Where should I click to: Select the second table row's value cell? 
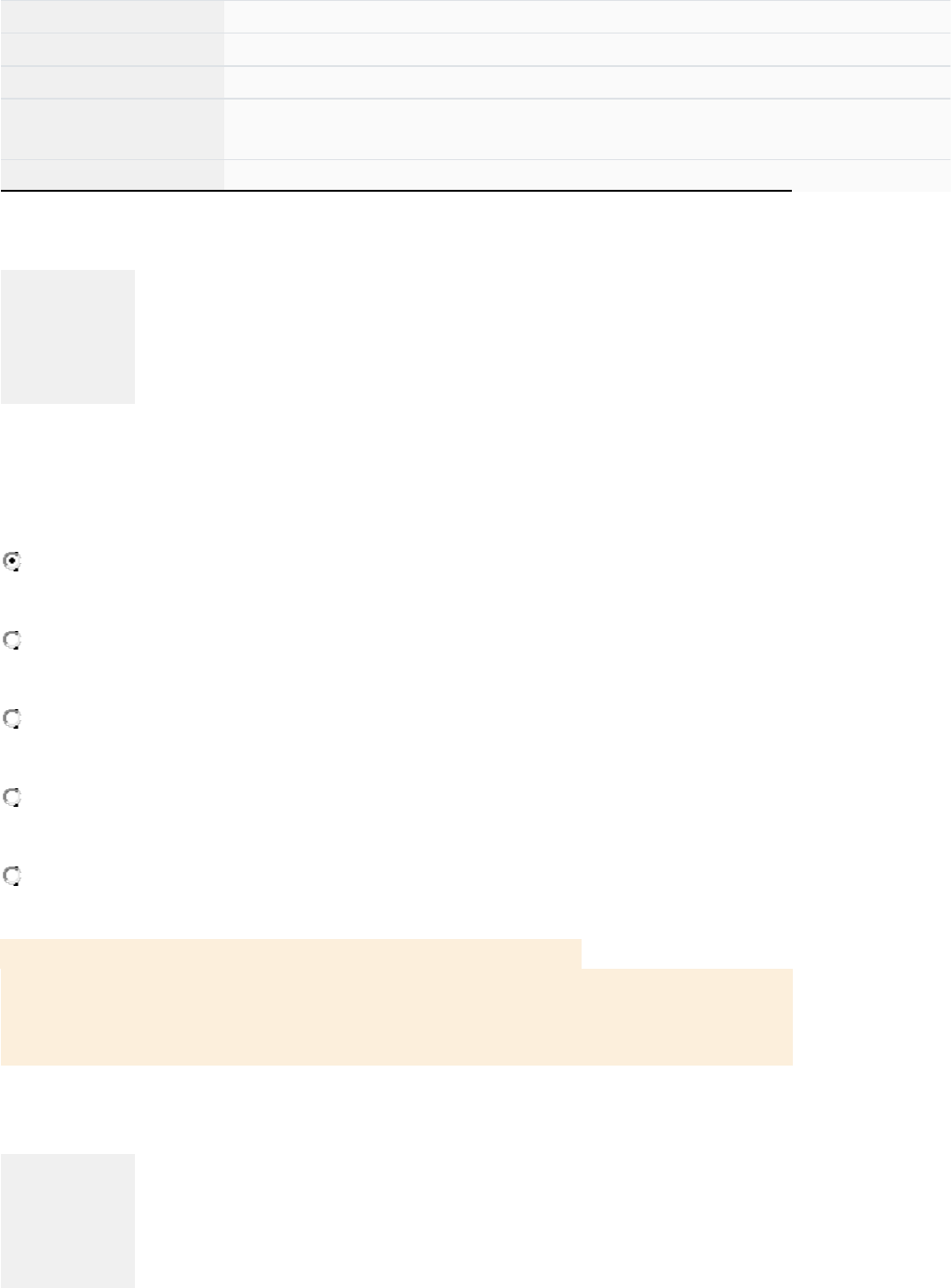[x=586, y=49]
